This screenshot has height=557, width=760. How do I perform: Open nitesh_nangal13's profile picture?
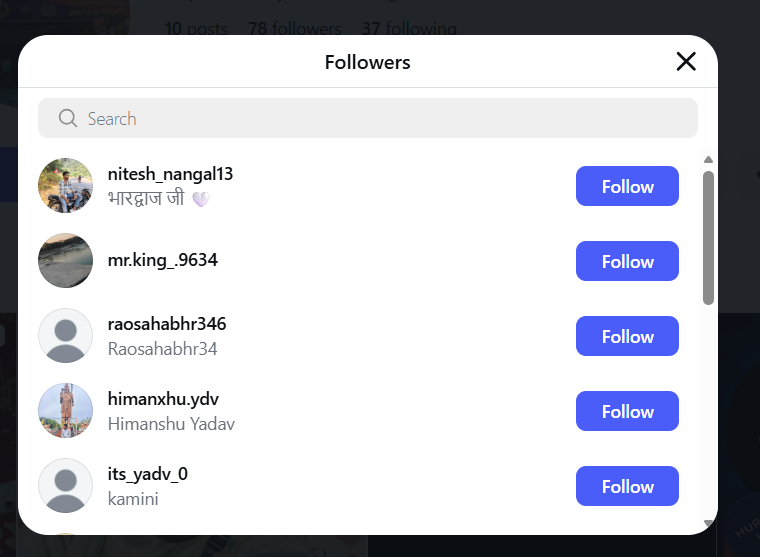(x=65, y=186)
